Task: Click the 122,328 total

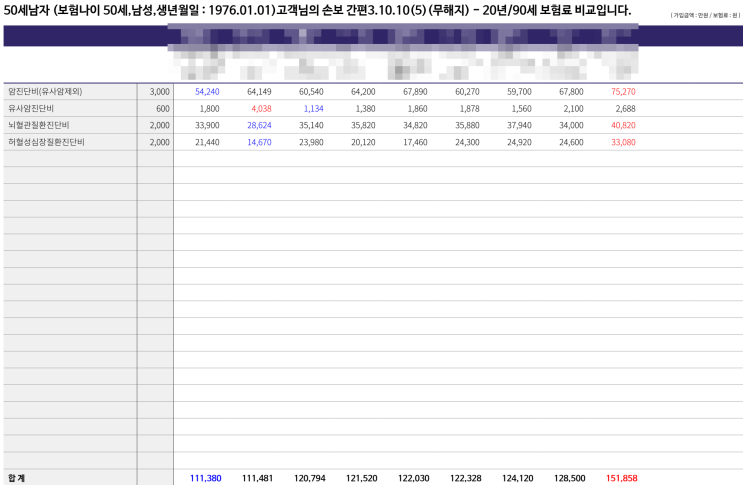Action: pos(466,478)
